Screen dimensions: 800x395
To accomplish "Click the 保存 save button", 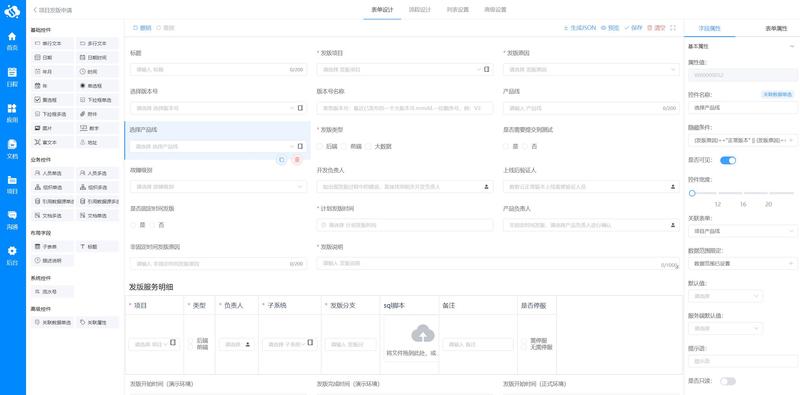I will point(633,28).
